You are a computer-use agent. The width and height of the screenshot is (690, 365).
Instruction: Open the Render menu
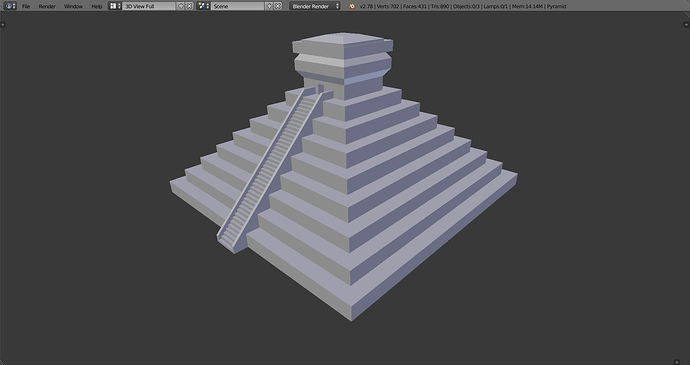click(x=47, y=6)
